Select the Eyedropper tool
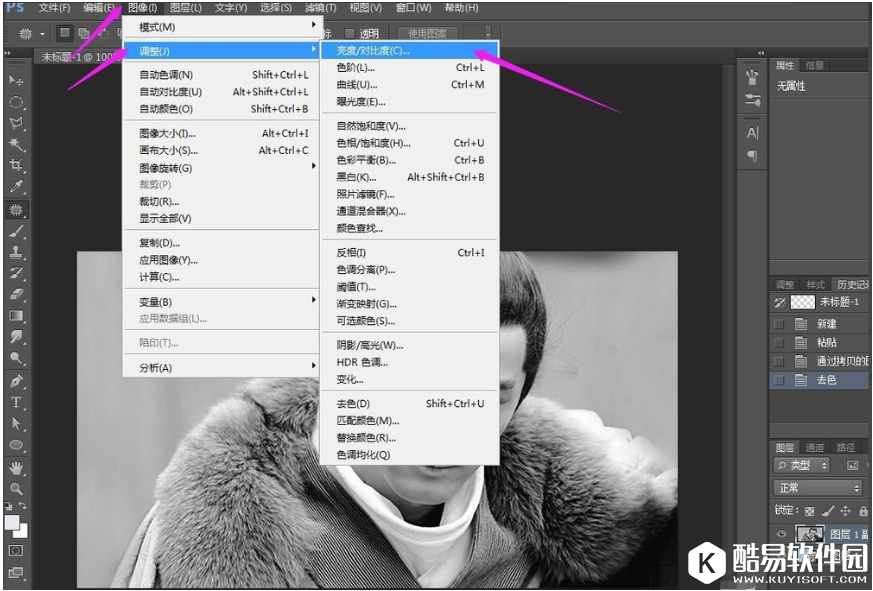The width and height of the screenshot is (873, 591). [x=17, y=188]
